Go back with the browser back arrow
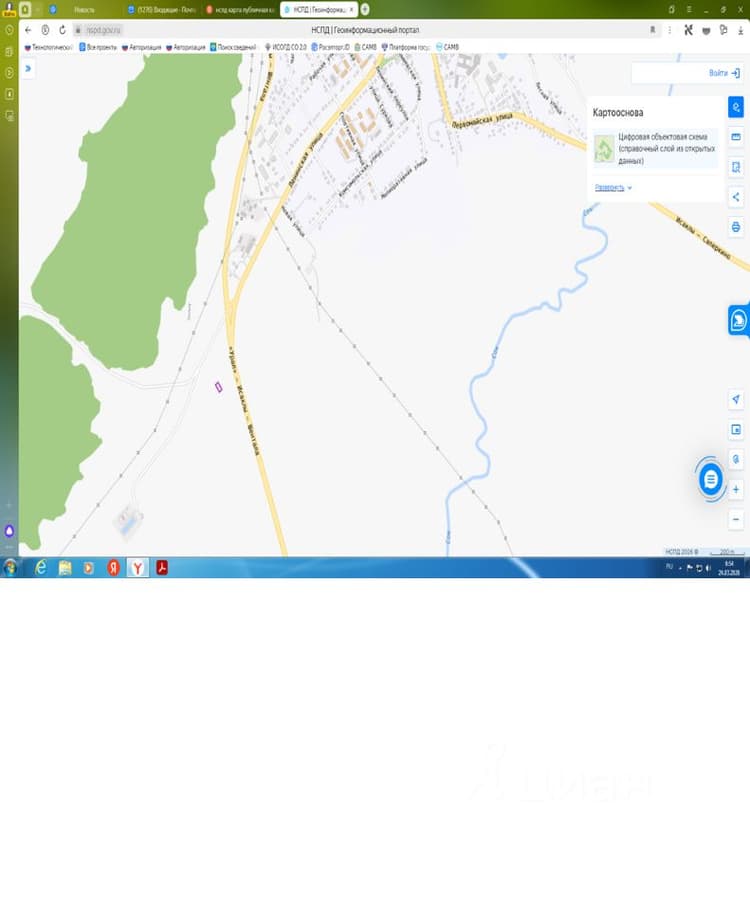 click(x=28, y=30)
